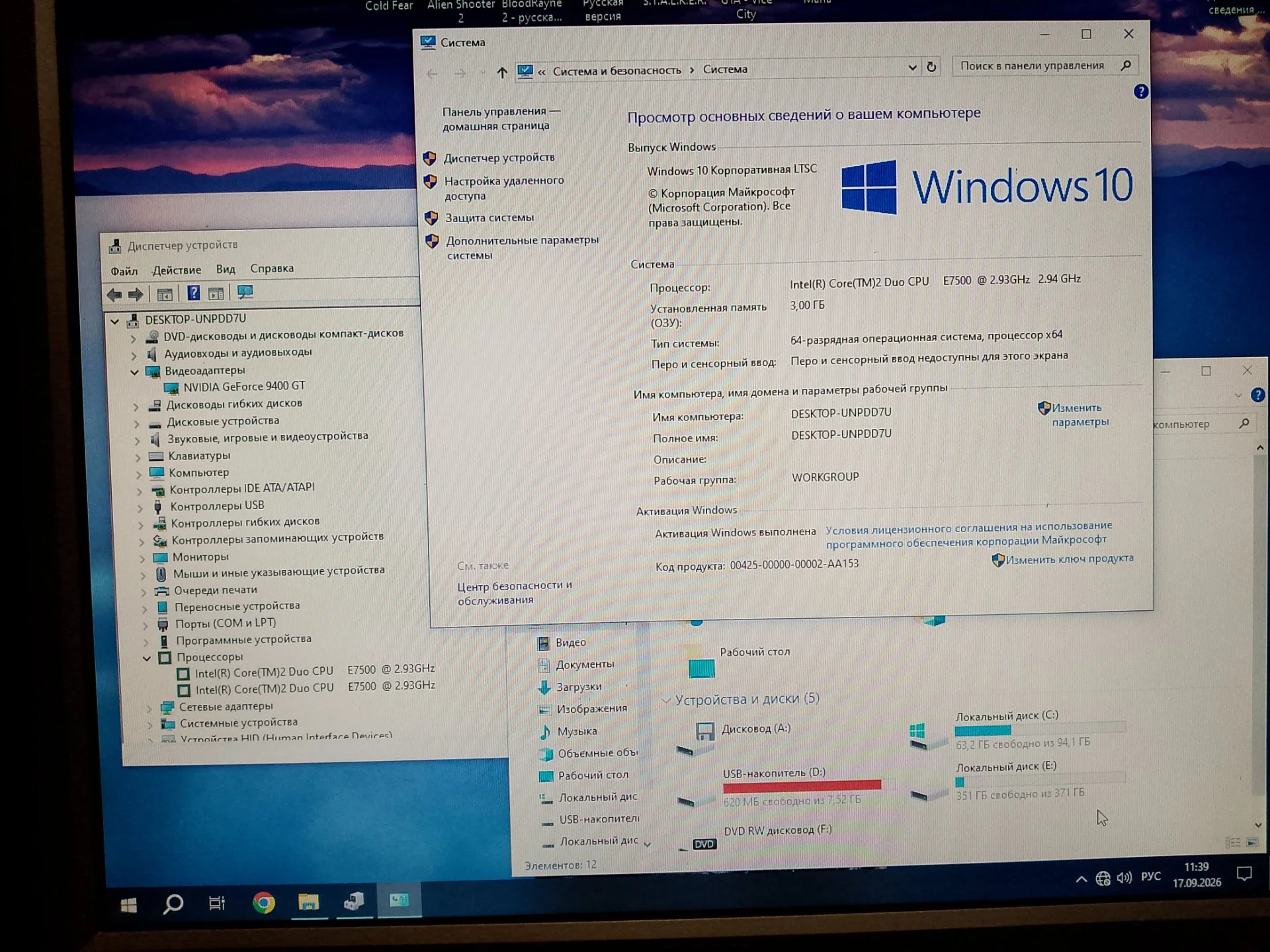Click Защита системы link

click(x=489, y=218)
